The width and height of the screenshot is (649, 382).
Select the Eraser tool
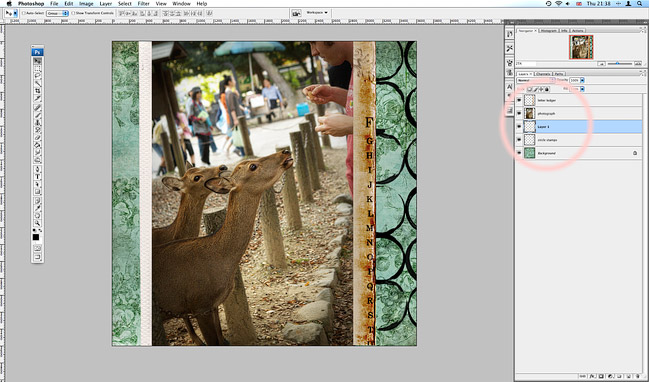pos(37,137)
